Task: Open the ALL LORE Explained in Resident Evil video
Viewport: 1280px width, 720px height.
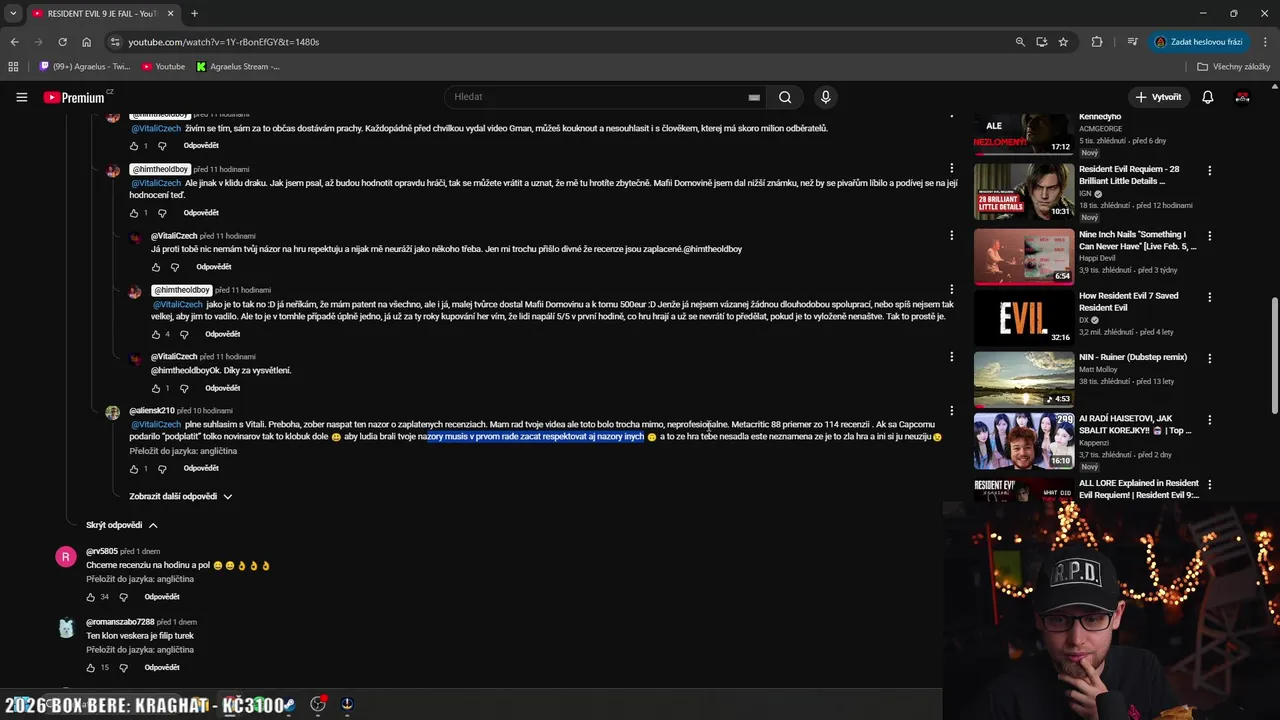Action: coord(1139,489)
